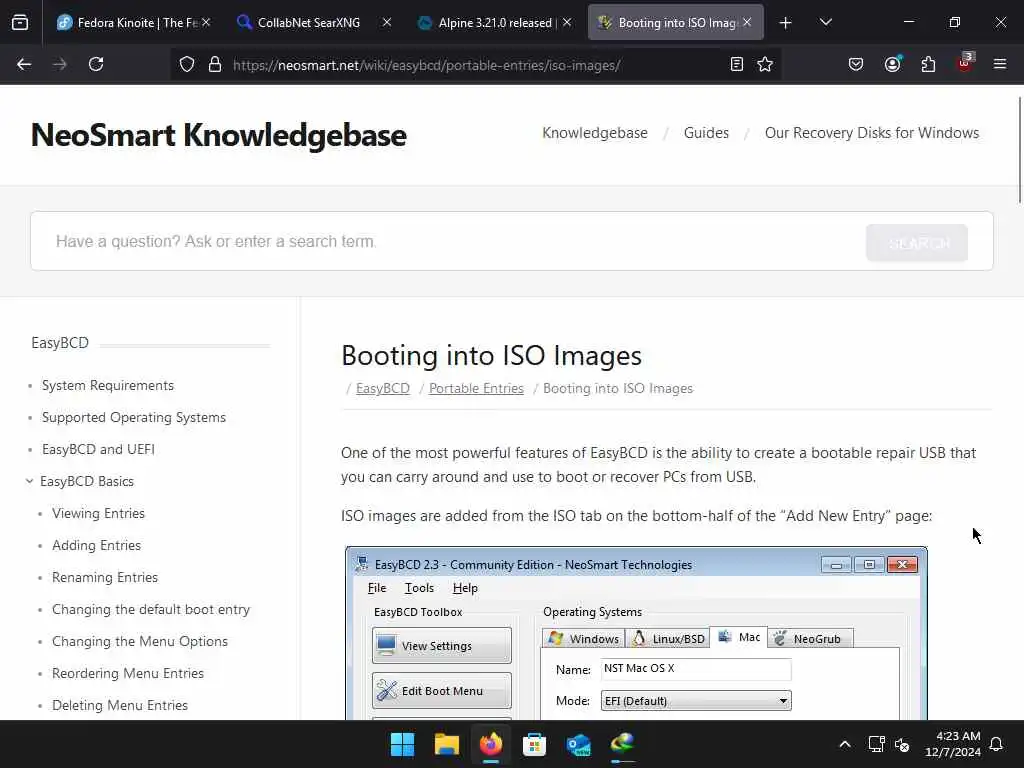
Task: Open Reordering Menu Entries in sidebar
Action: pyautogui.click(x=128, y=673)
